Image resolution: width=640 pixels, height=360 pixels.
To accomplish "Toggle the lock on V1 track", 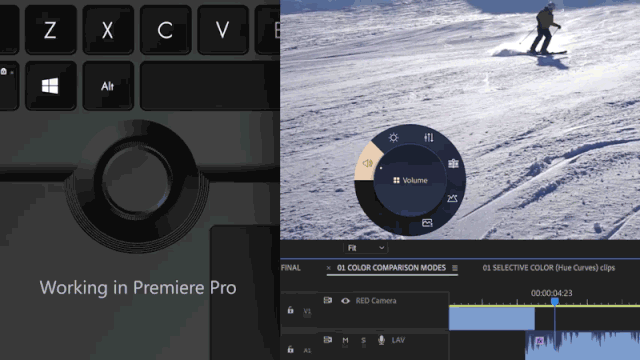I will 291,310.
